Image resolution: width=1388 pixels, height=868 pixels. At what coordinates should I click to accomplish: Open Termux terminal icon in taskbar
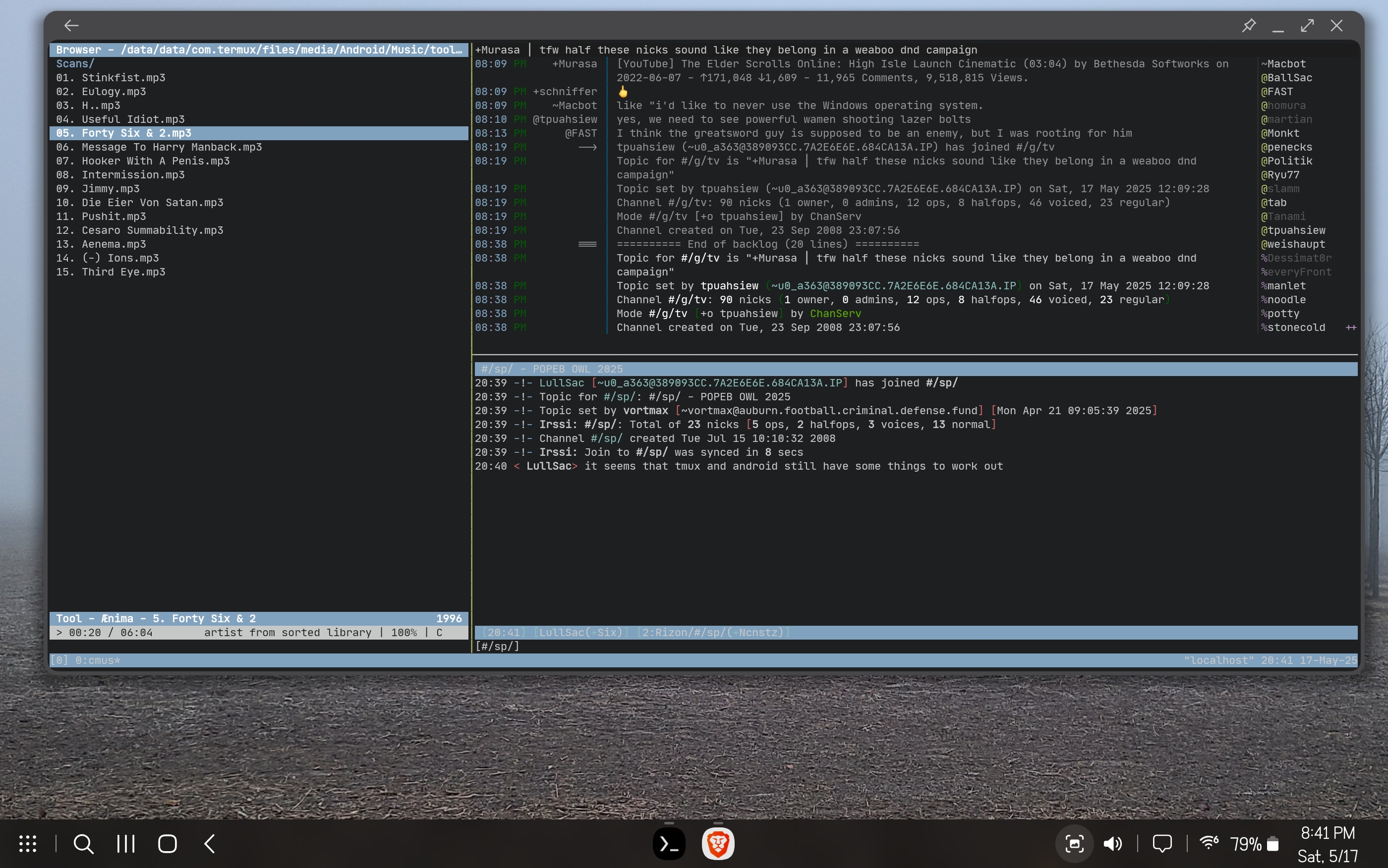pyautogui.click(x=669, y=843)
